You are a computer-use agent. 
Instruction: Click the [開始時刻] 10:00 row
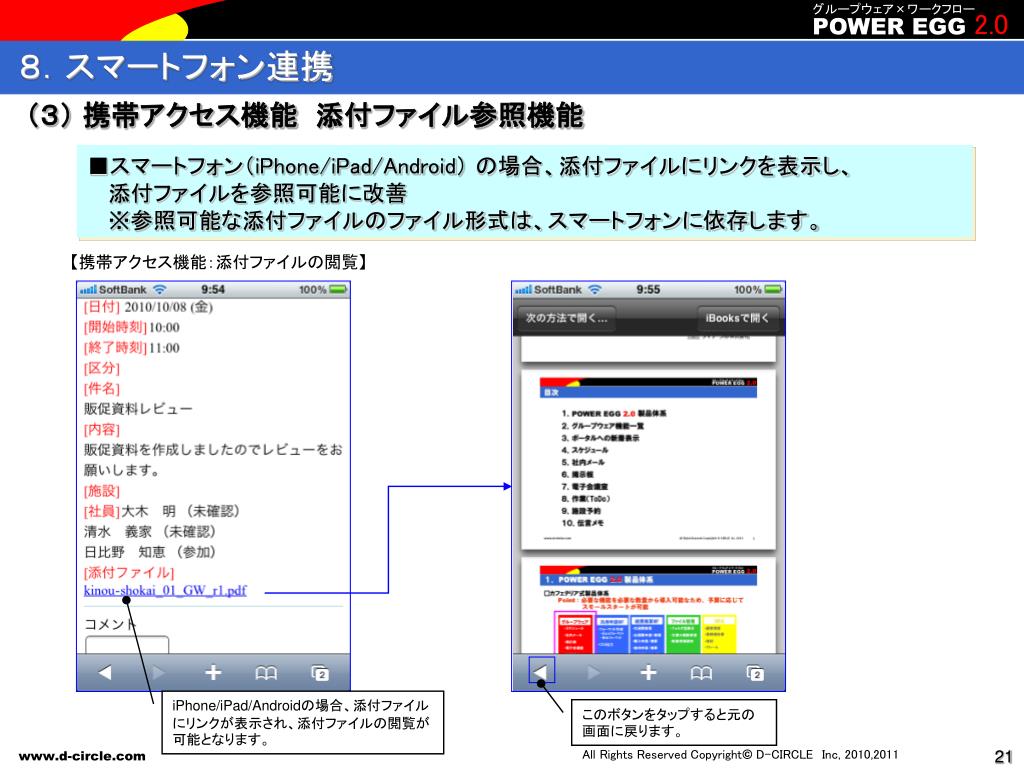coord(131,327)
